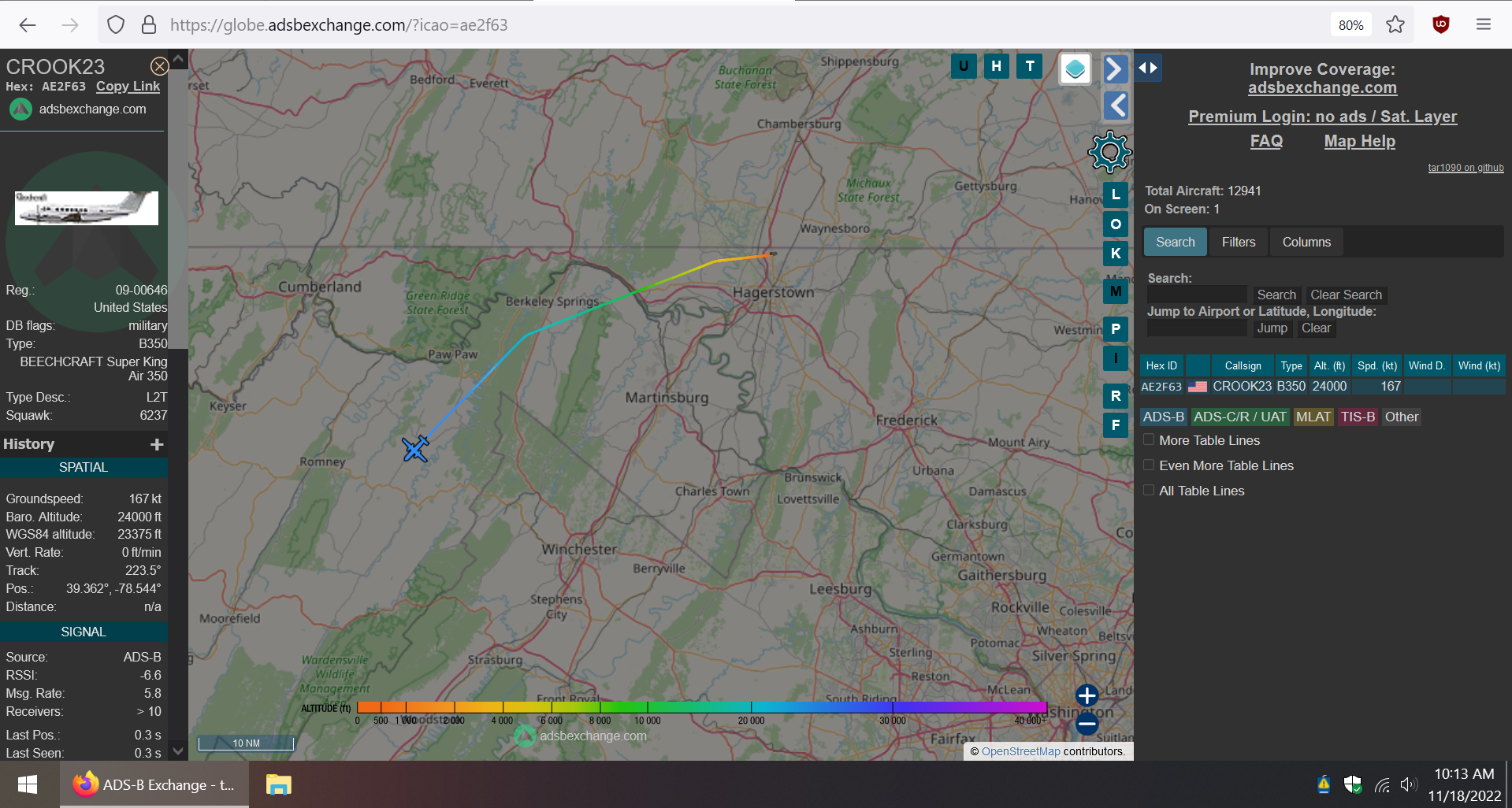The height and width of the screenshot is (808, 1512).
Task: Click the Clear Search button
Action: (1346, 295)
